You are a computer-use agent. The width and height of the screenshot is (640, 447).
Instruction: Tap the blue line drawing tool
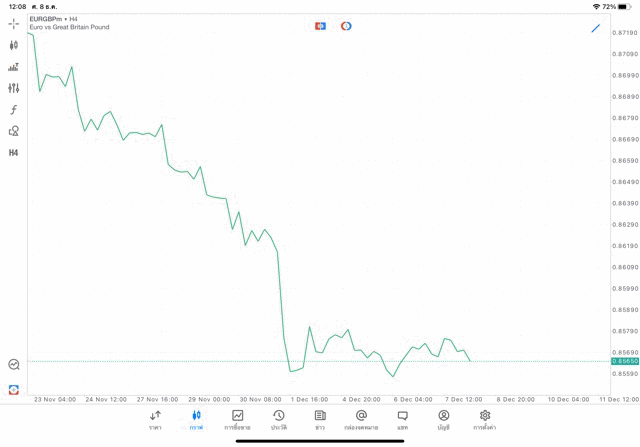[x=596, y=28]
